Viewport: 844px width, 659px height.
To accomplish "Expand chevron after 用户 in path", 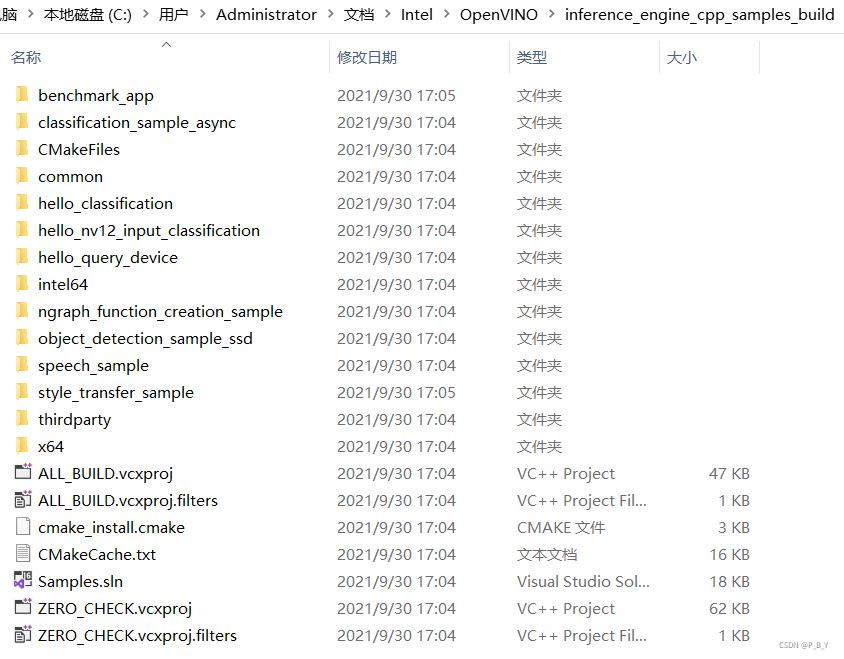I will click(x=202, y=15).
